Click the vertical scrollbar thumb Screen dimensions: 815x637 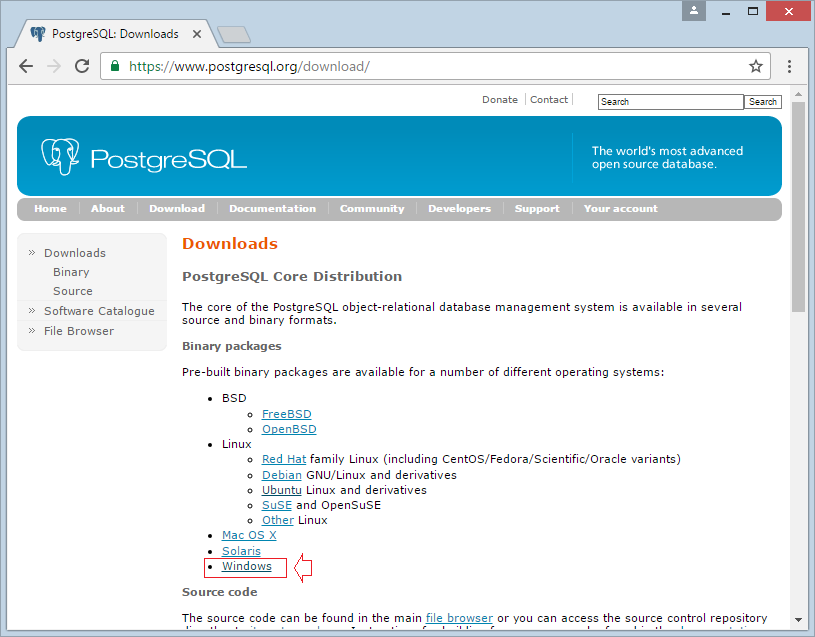click(798, 207)
